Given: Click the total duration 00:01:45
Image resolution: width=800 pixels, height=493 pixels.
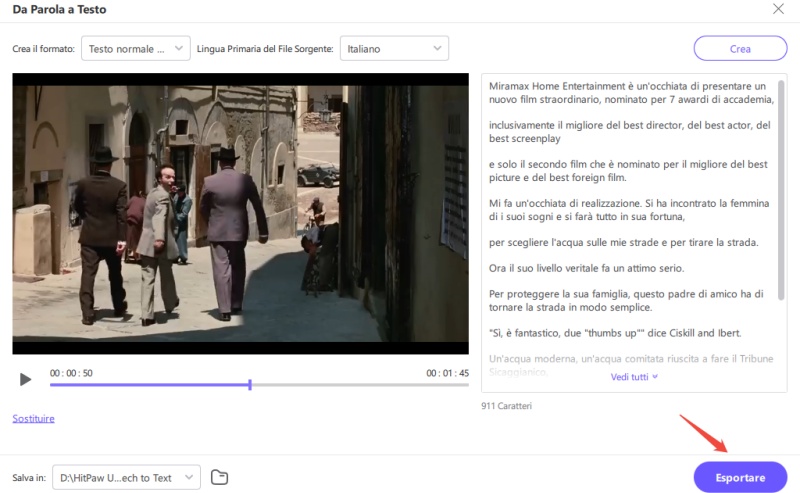Looking at the screenshot, I should point(447,373).
